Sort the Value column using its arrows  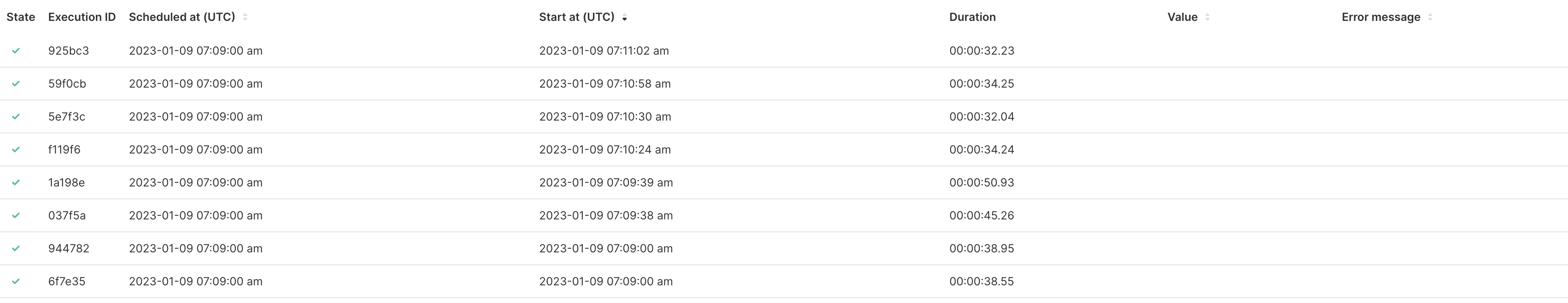point(1207,17)
